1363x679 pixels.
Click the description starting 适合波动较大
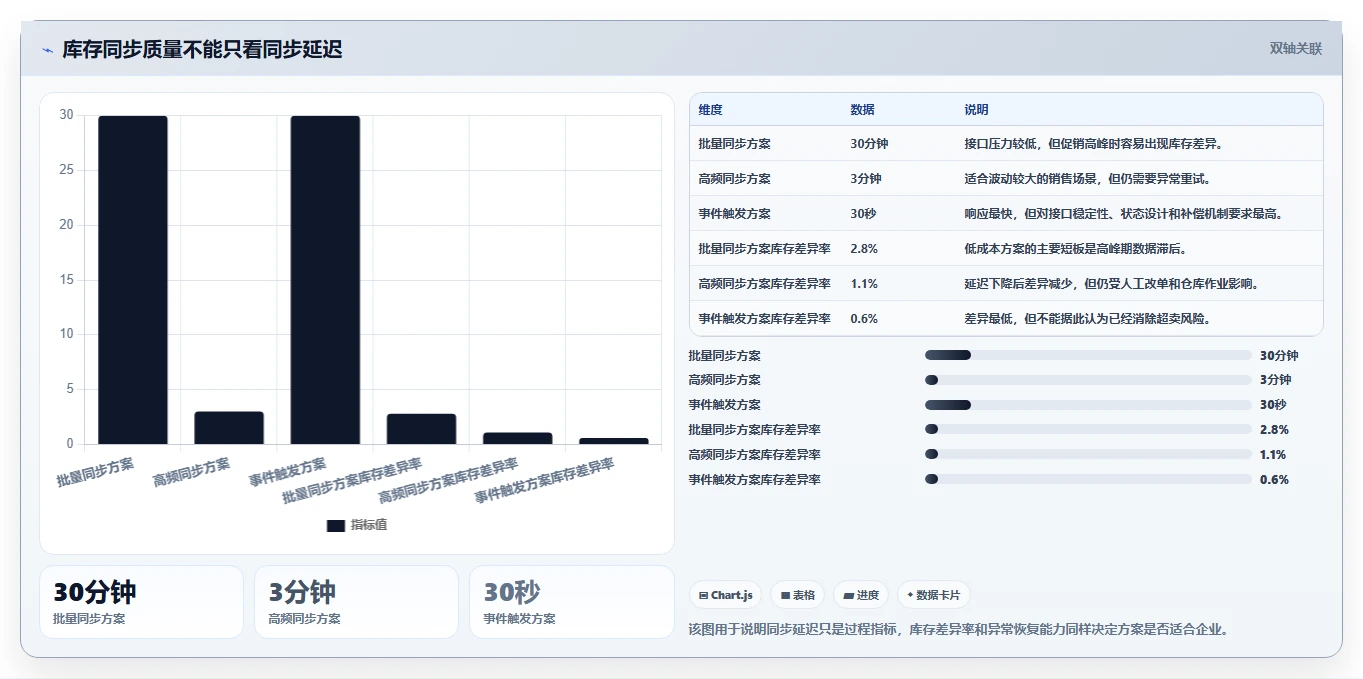[x=1088, y=179]
